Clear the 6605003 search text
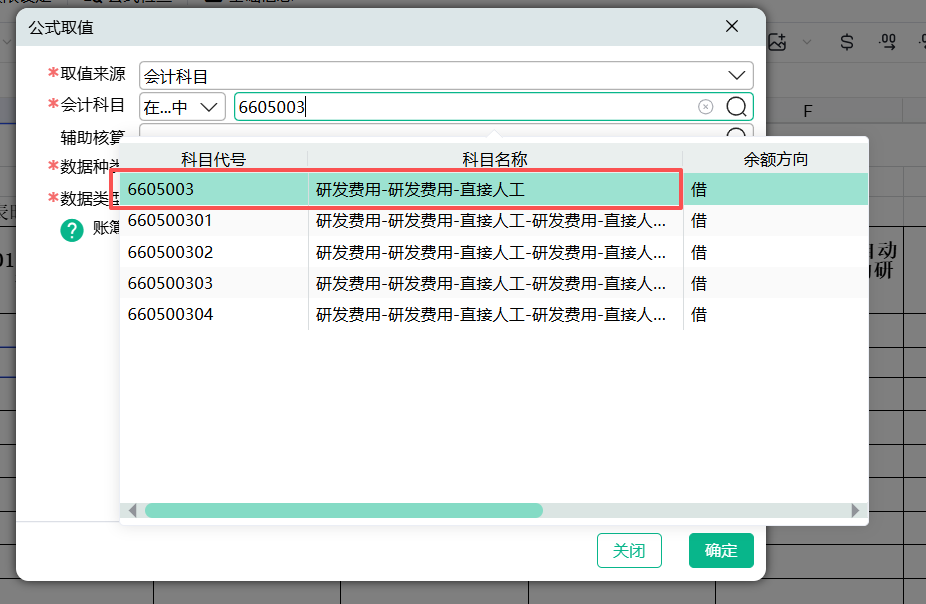The width and height of the screenshot is (926, 604). [x=705, y=107]
